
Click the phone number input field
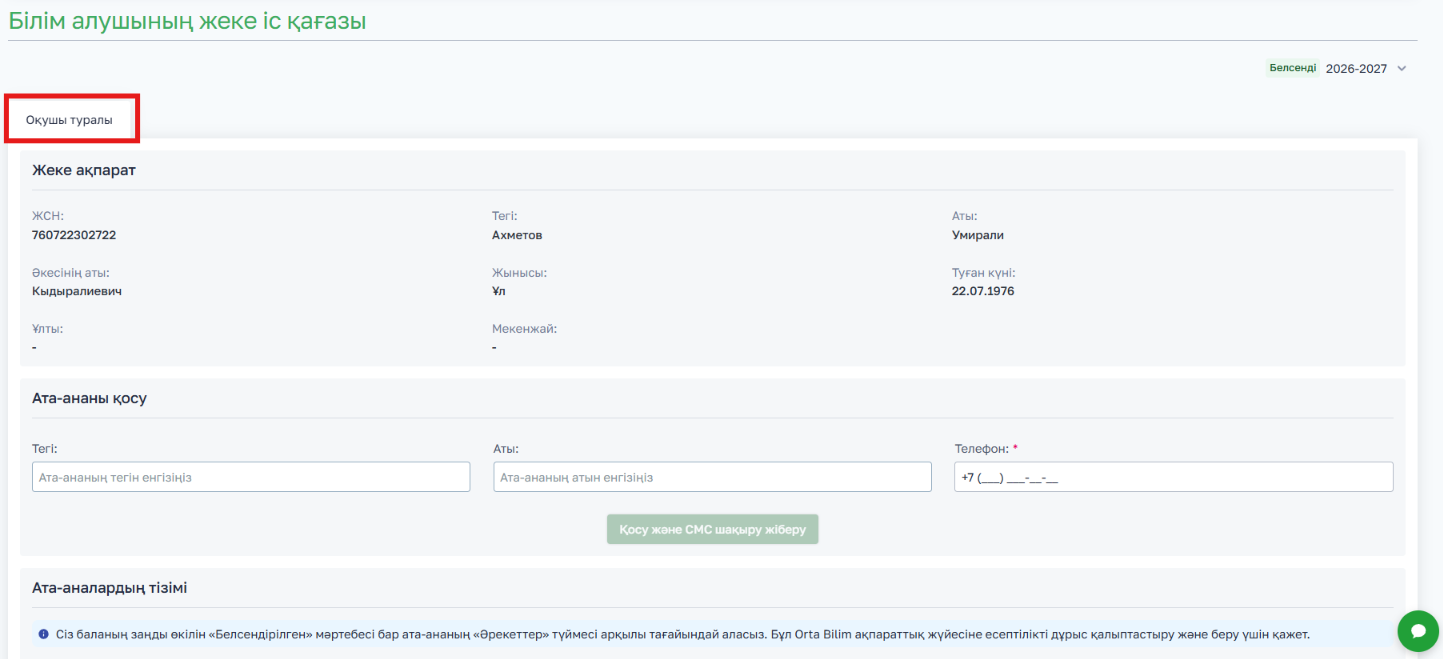tap(1174, 477)
